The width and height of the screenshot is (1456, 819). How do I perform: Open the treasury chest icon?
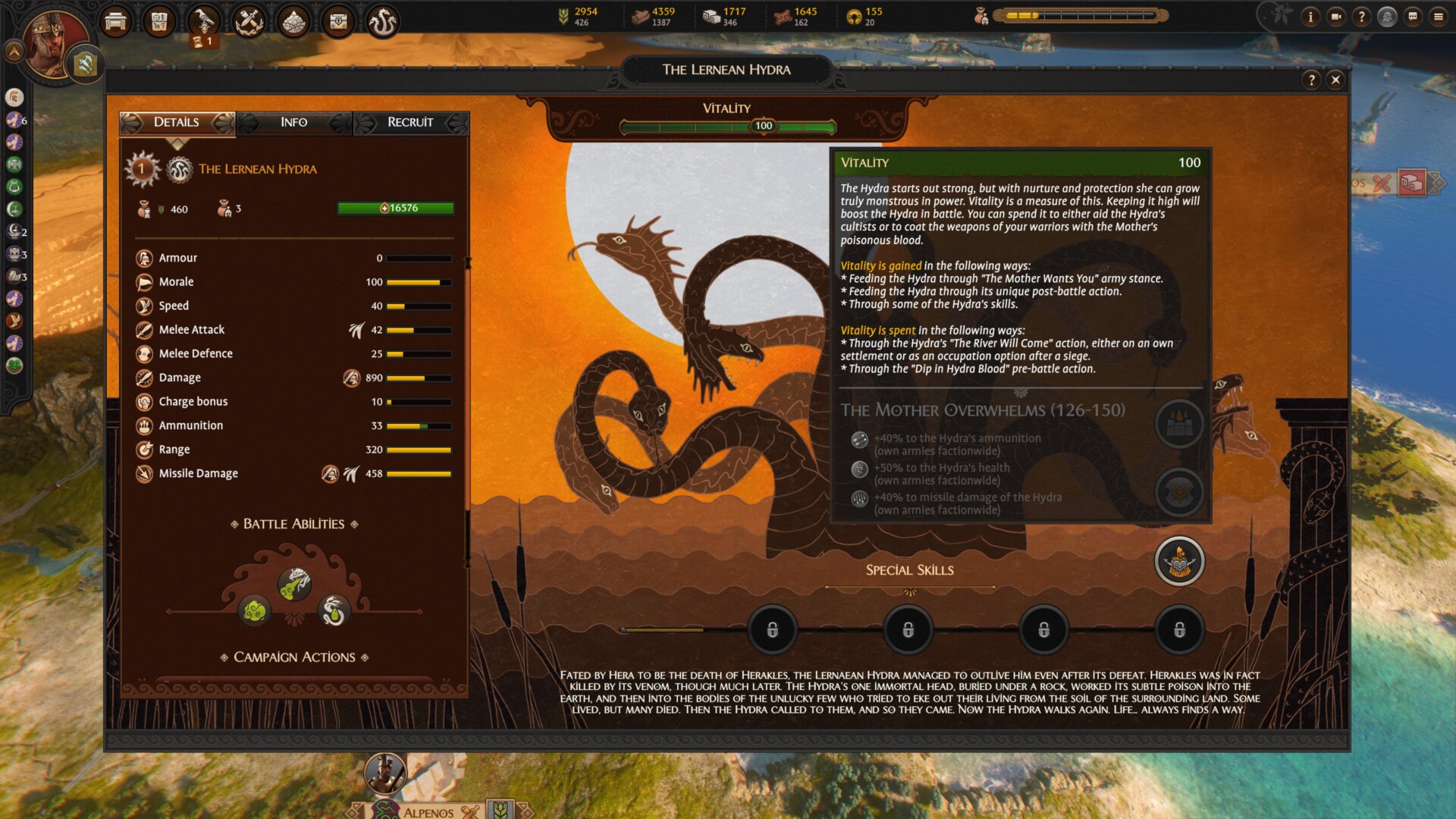coord(338,21)
